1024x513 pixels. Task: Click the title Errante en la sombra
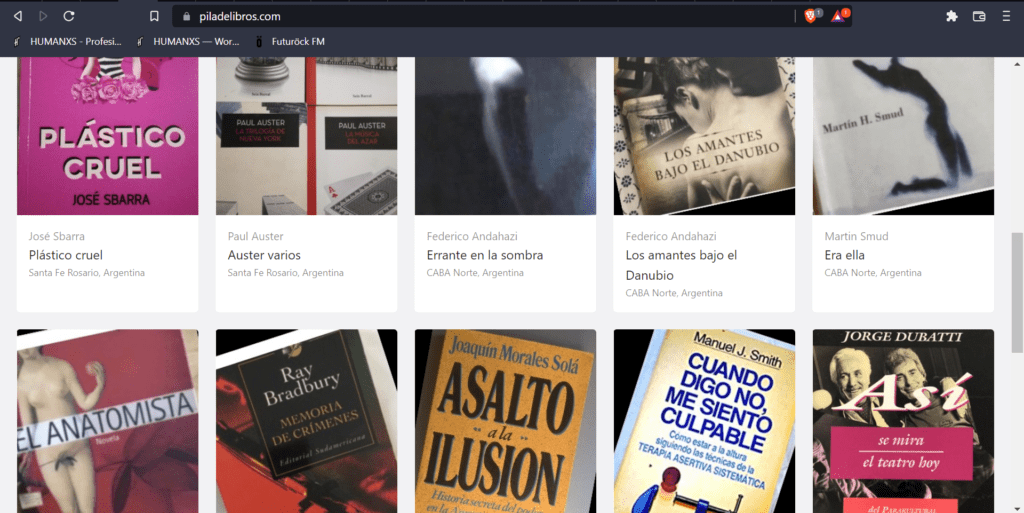pyautogui.click(x=485, y=255)
